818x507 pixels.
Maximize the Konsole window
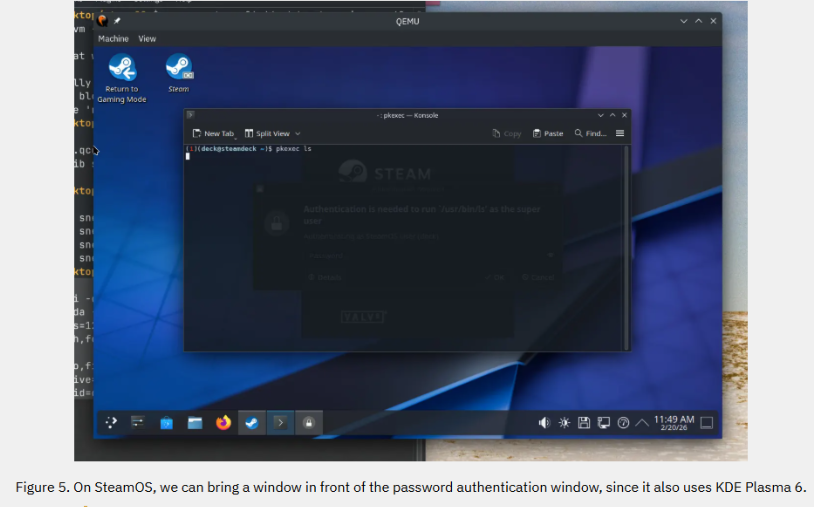[x=612, y=115]
